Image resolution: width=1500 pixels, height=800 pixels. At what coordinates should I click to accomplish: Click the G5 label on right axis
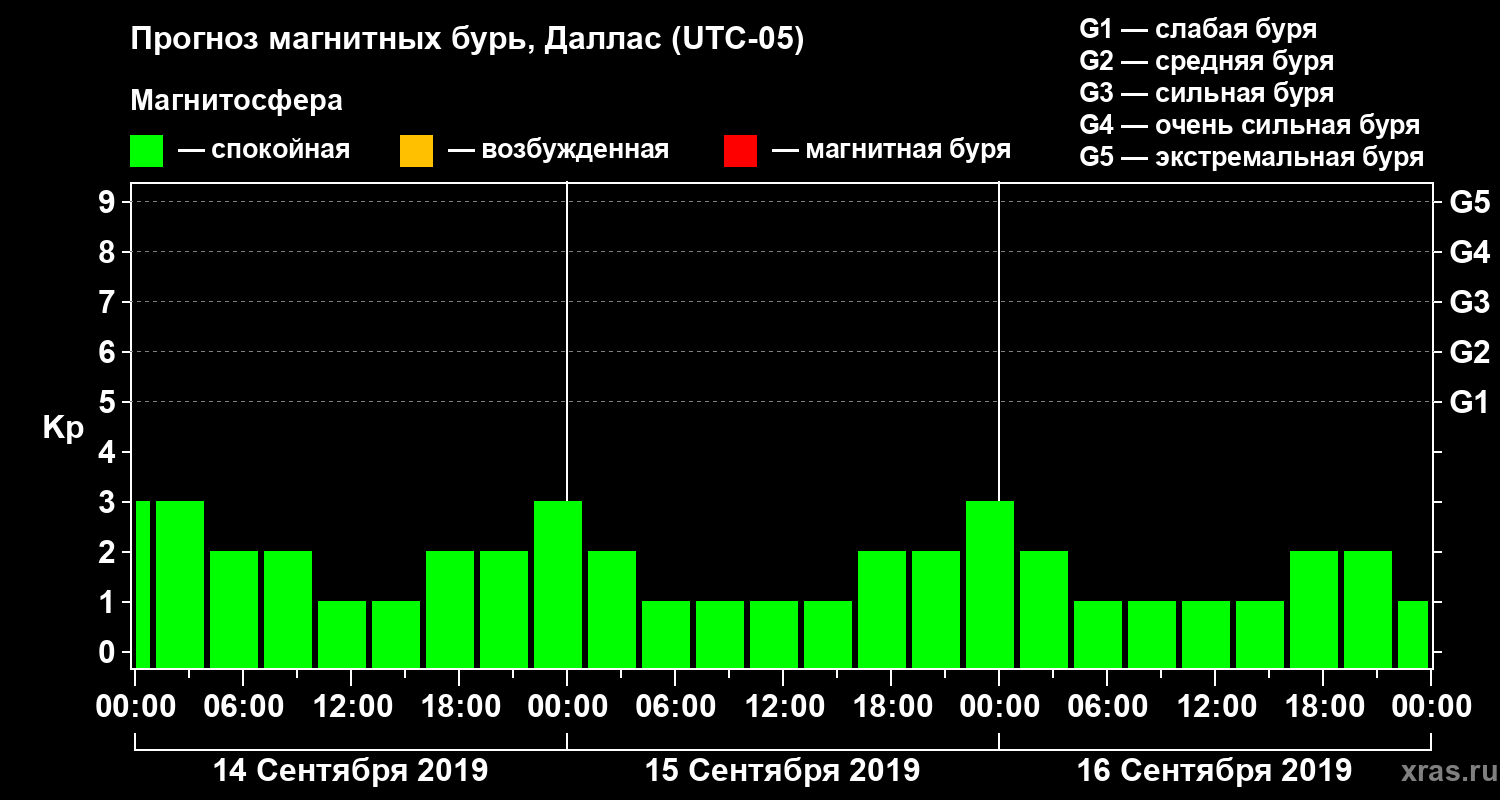point(1470,202)
